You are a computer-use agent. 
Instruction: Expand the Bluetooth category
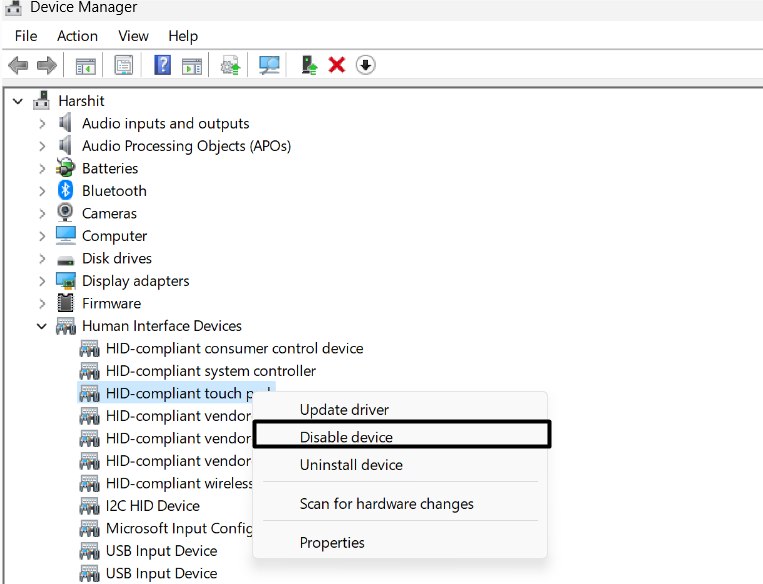[42, 191]
